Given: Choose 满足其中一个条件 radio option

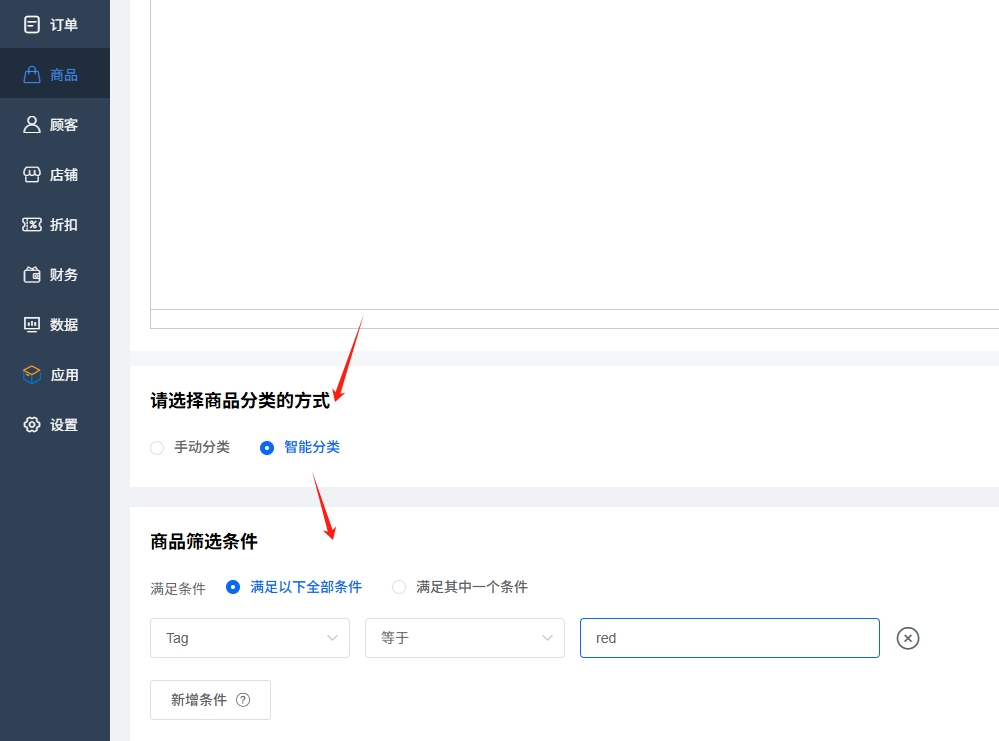Looking at the screenshot, I should tap(399, 587).
